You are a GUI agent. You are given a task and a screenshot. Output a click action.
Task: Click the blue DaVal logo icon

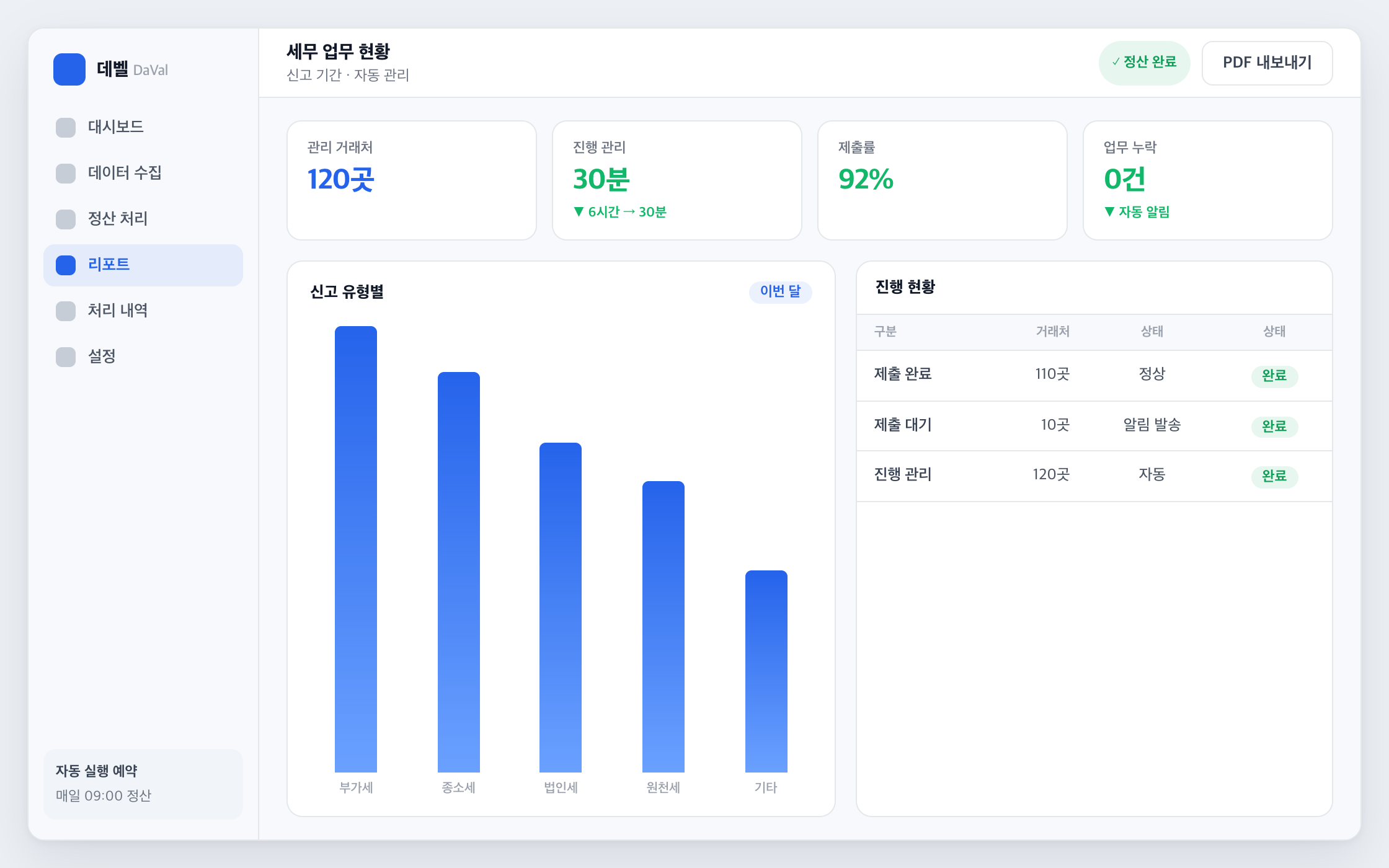(69, 69)
